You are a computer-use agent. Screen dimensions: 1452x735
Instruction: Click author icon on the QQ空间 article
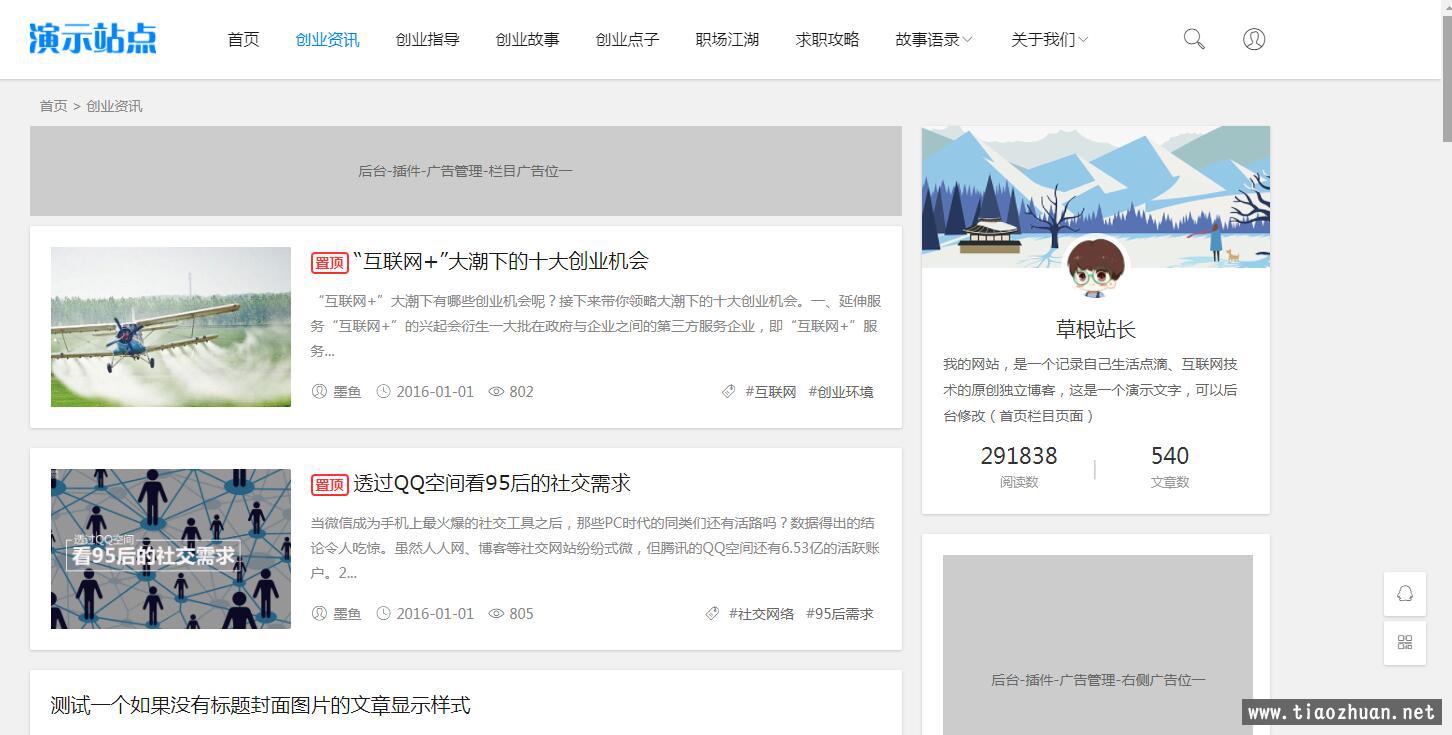(x=319, y=613)
